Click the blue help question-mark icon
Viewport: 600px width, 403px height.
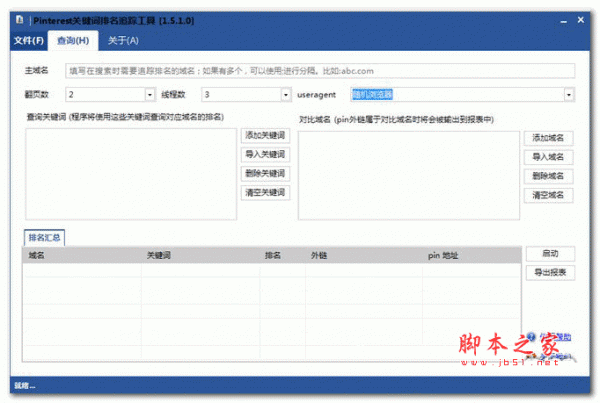(531, 337)
